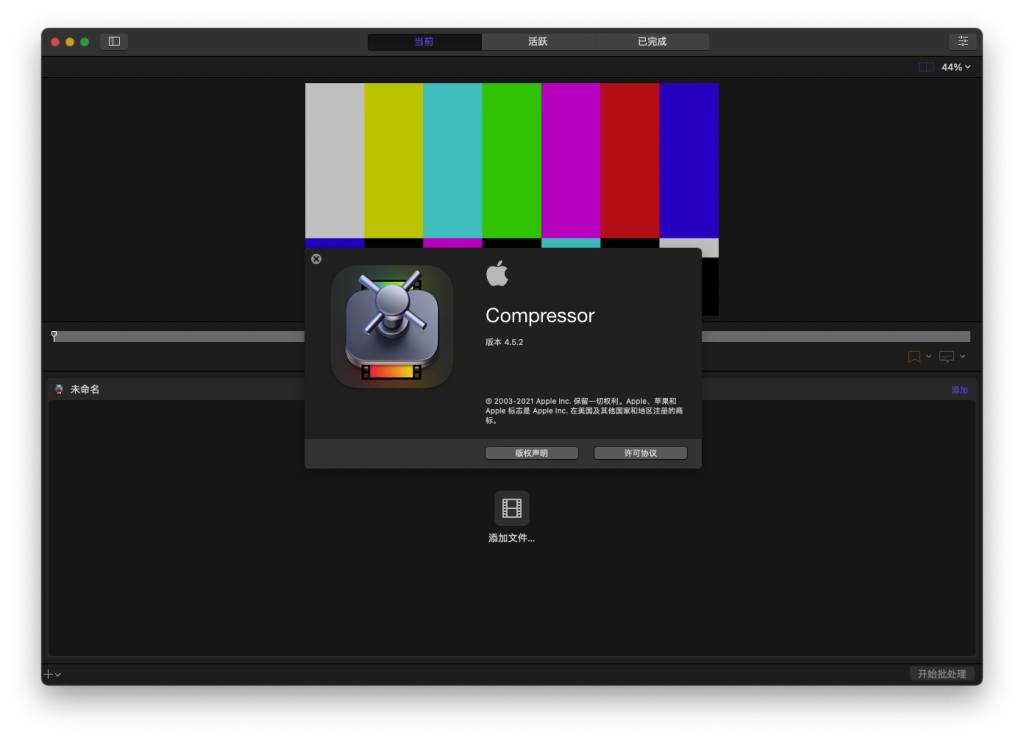Select the 未命名 batch title

pyautogui.click(x=85, y=389)
